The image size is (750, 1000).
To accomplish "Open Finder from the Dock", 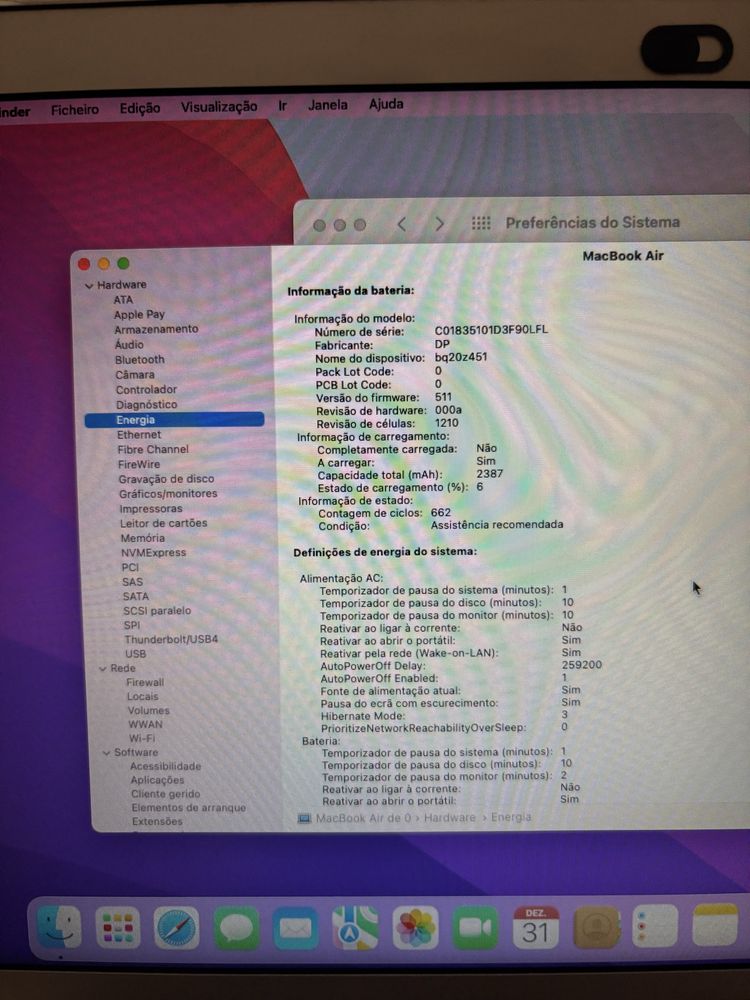I will (x=59, y=927).
